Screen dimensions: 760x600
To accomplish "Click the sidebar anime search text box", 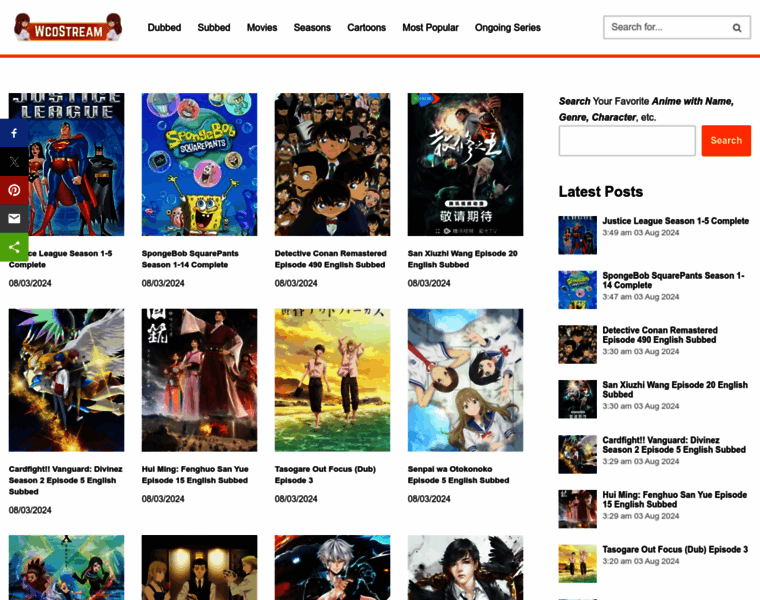I will 627,141.
